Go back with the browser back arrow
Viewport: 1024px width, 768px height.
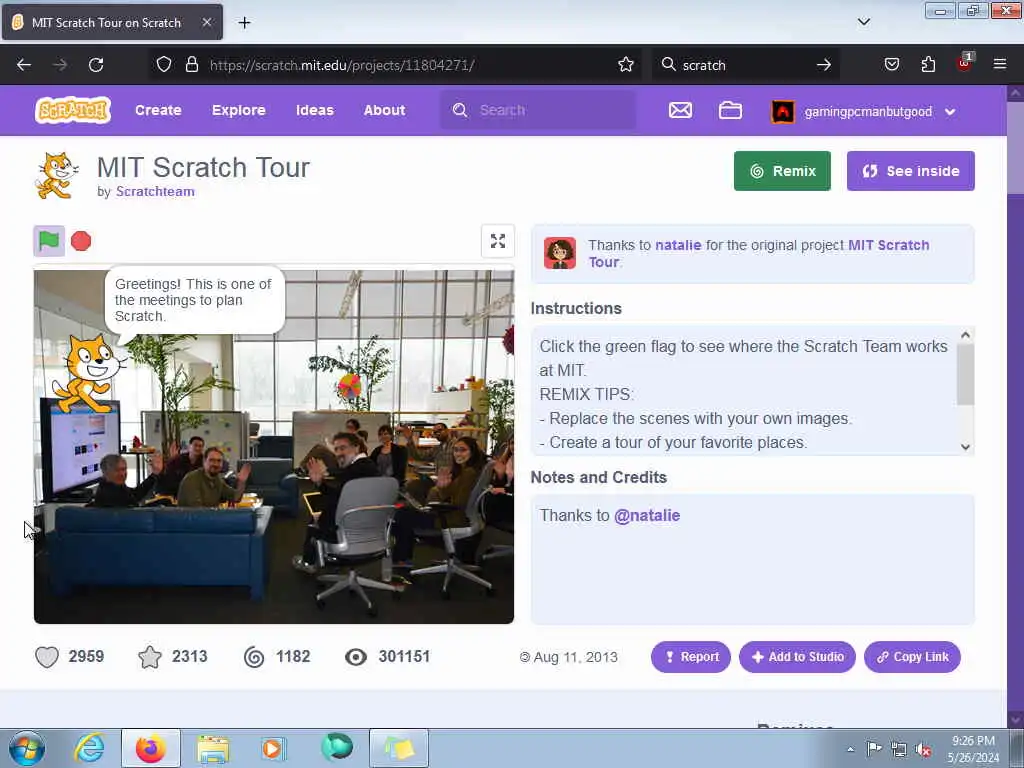click(x=24, y=65)
